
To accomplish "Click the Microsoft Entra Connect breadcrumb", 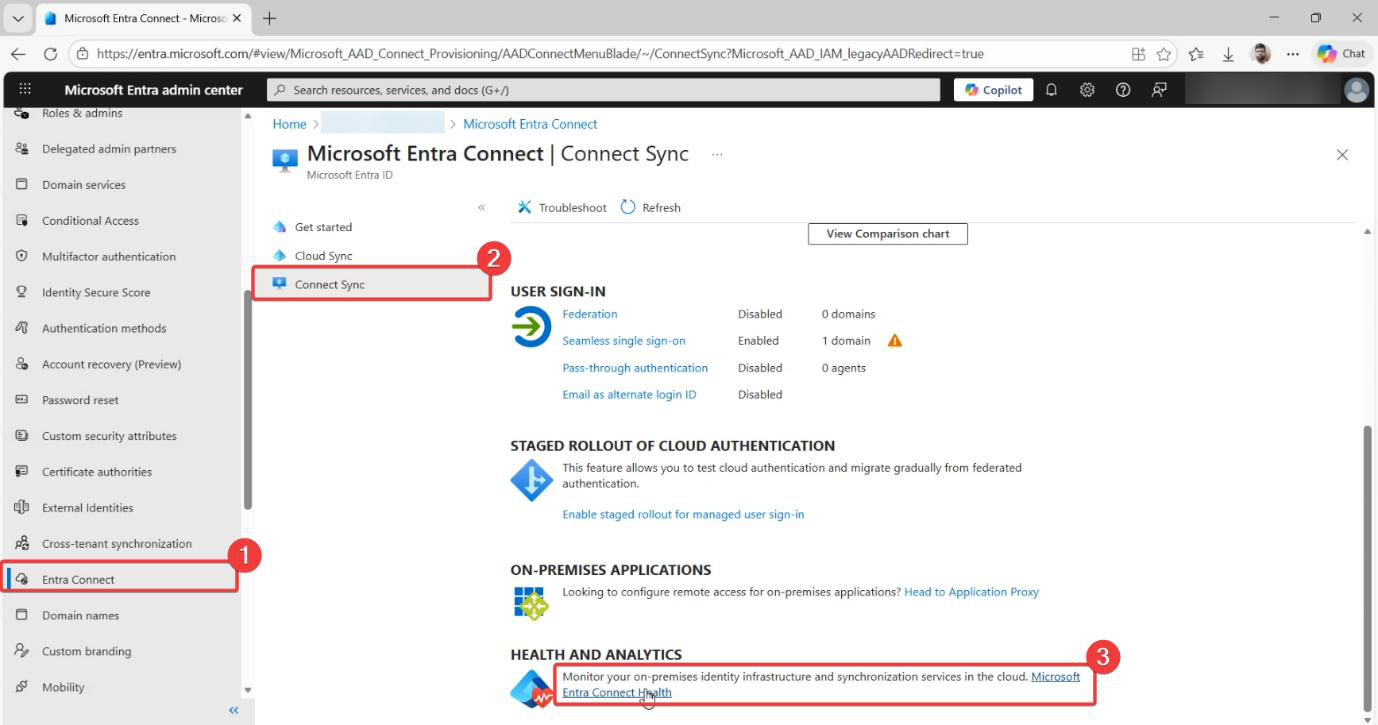I will (530, 124).
